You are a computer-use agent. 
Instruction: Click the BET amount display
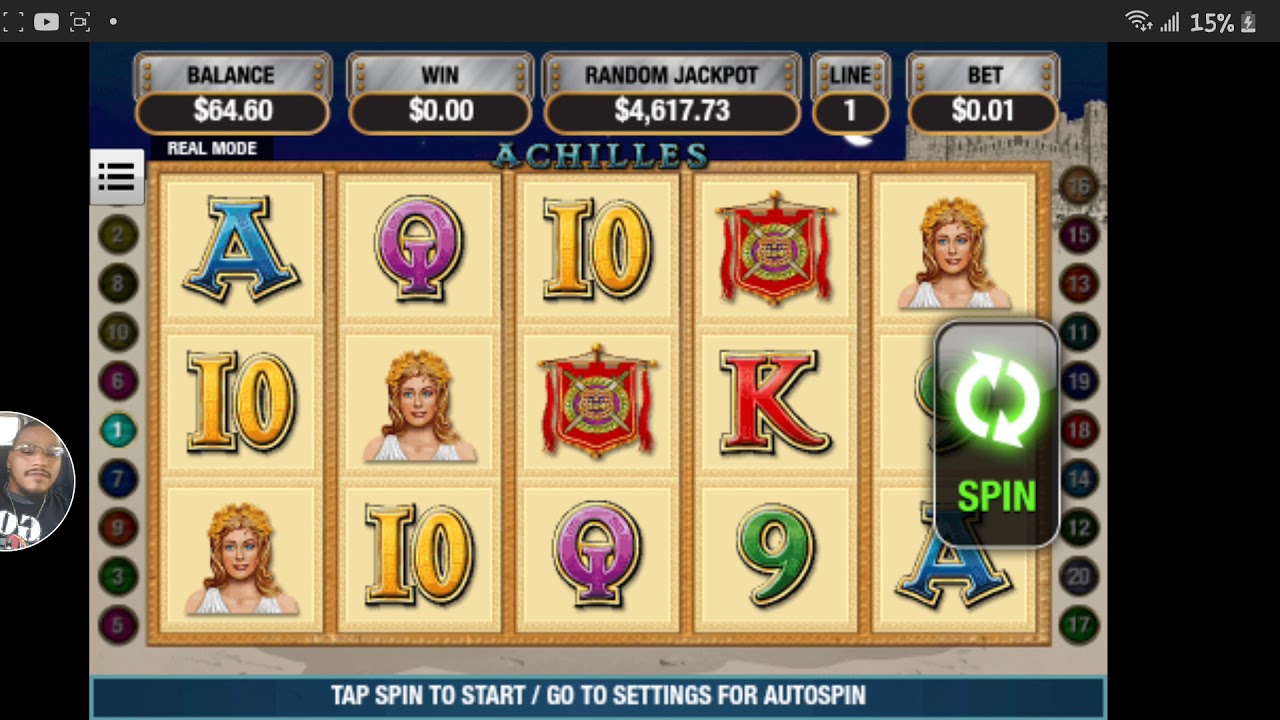pos(983,111)
